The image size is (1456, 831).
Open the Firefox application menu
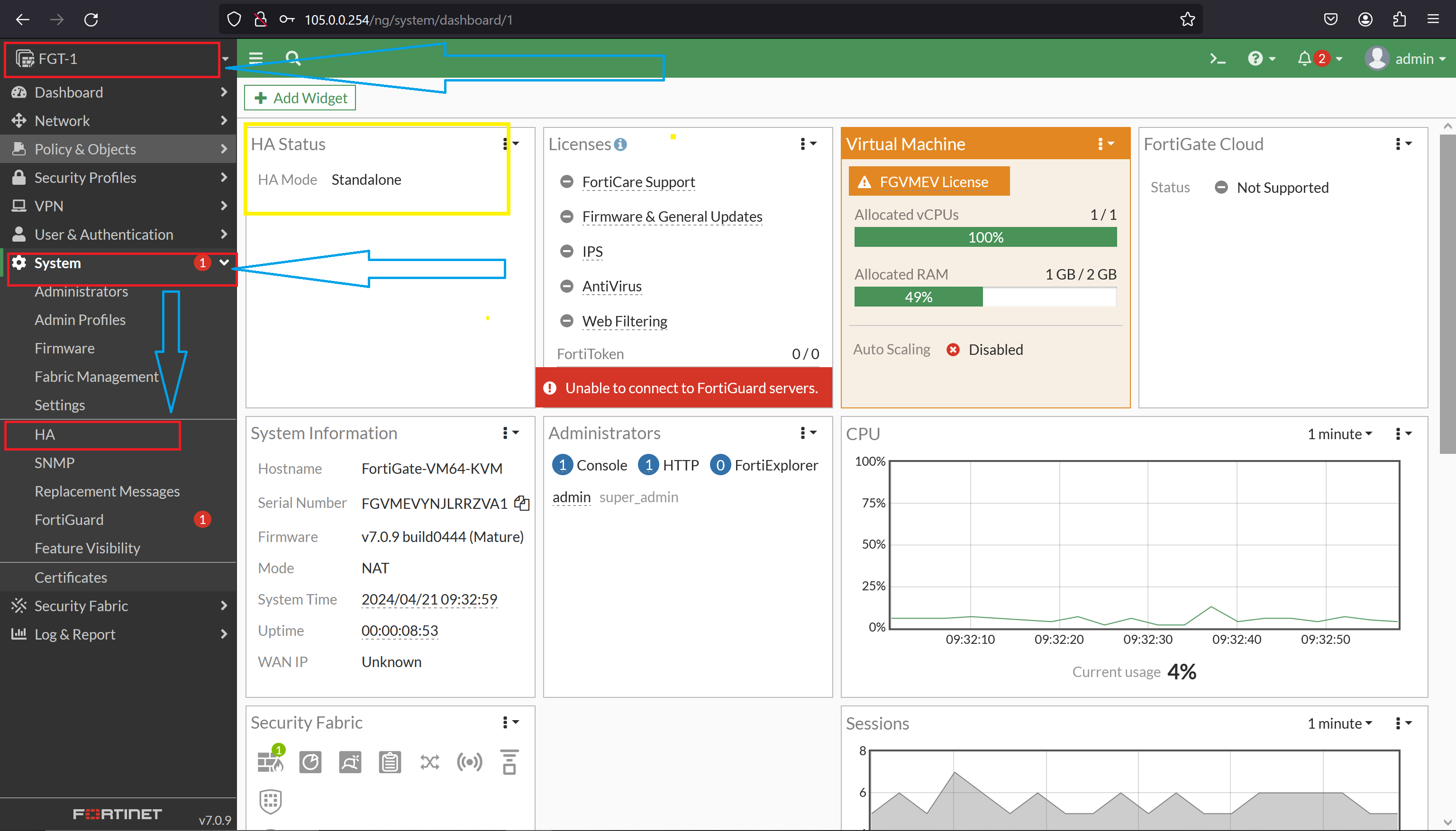pos(1433,19)
